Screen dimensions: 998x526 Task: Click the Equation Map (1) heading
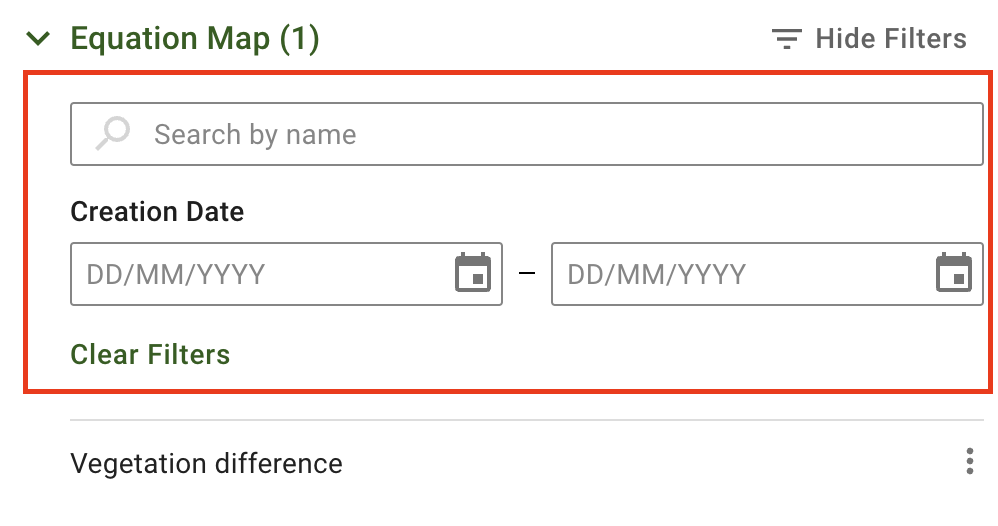pyautogui.click(x=194, y=39)
